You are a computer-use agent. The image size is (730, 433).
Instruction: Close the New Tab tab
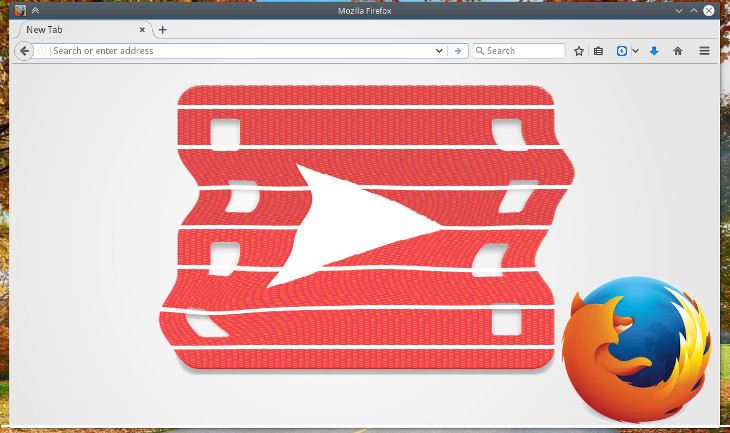pos(142,30)
